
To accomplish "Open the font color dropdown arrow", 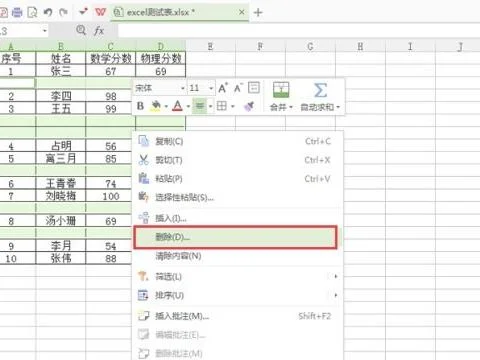I will 188,107.
